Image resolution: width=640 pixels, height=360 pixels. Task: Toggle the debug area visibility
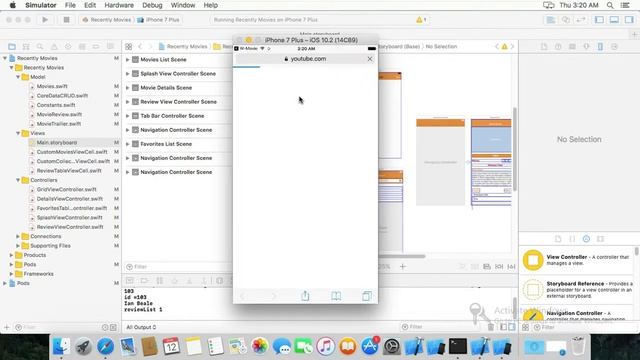(614, 20)
